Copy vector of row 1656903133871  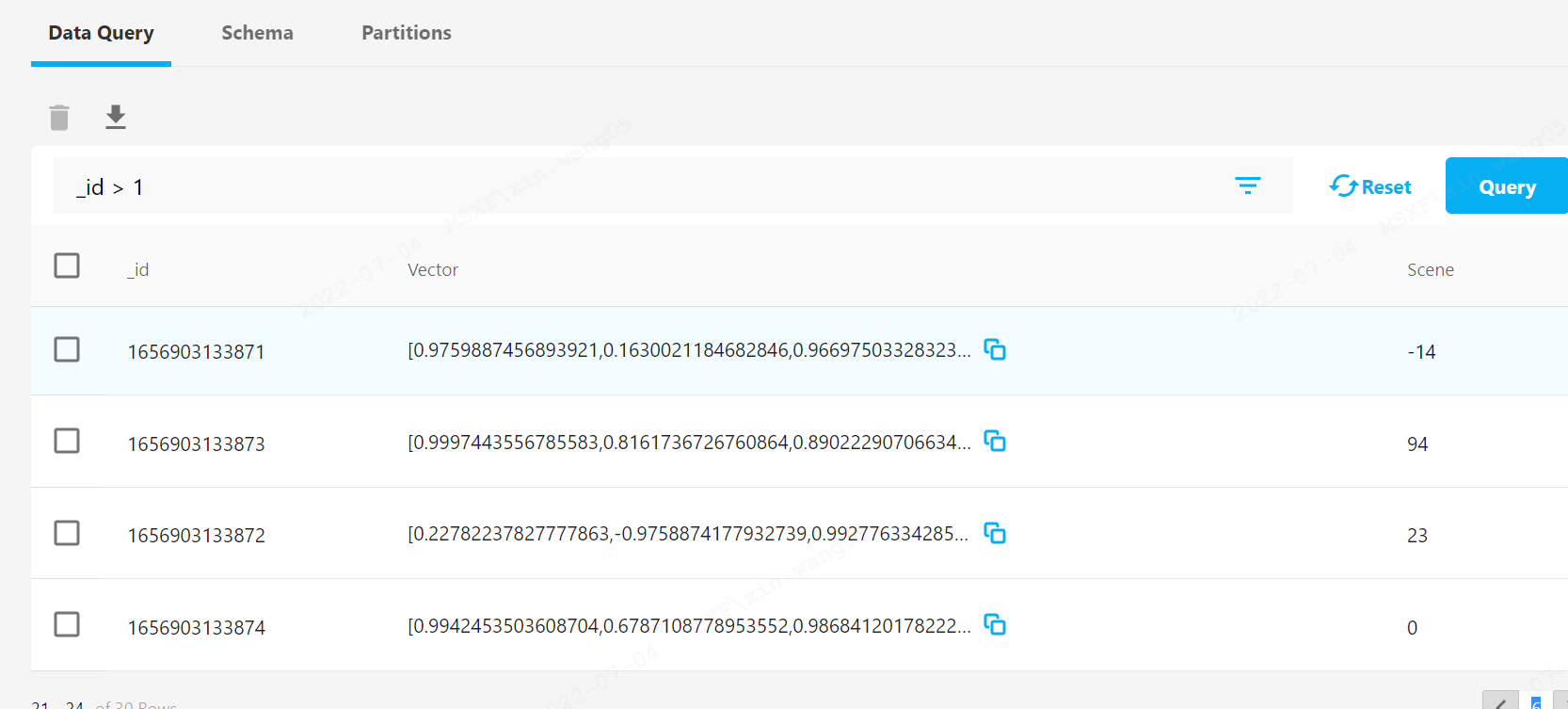pyautogui.click(x=995, y=349)
